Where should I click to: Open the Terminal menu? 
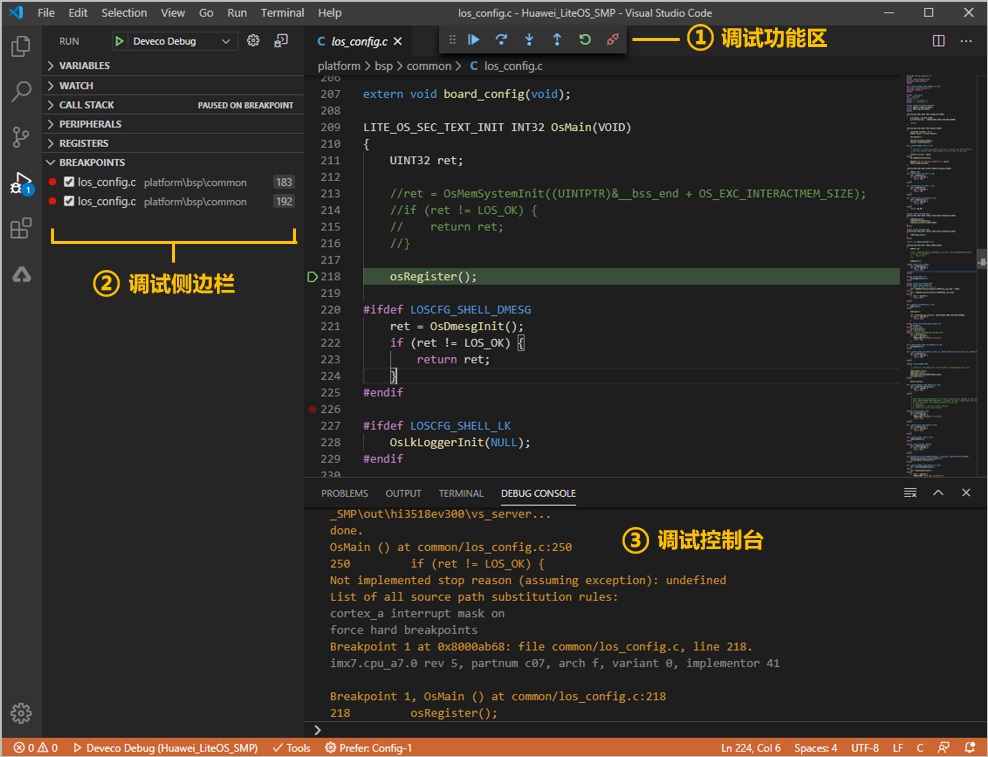(282, 13)
